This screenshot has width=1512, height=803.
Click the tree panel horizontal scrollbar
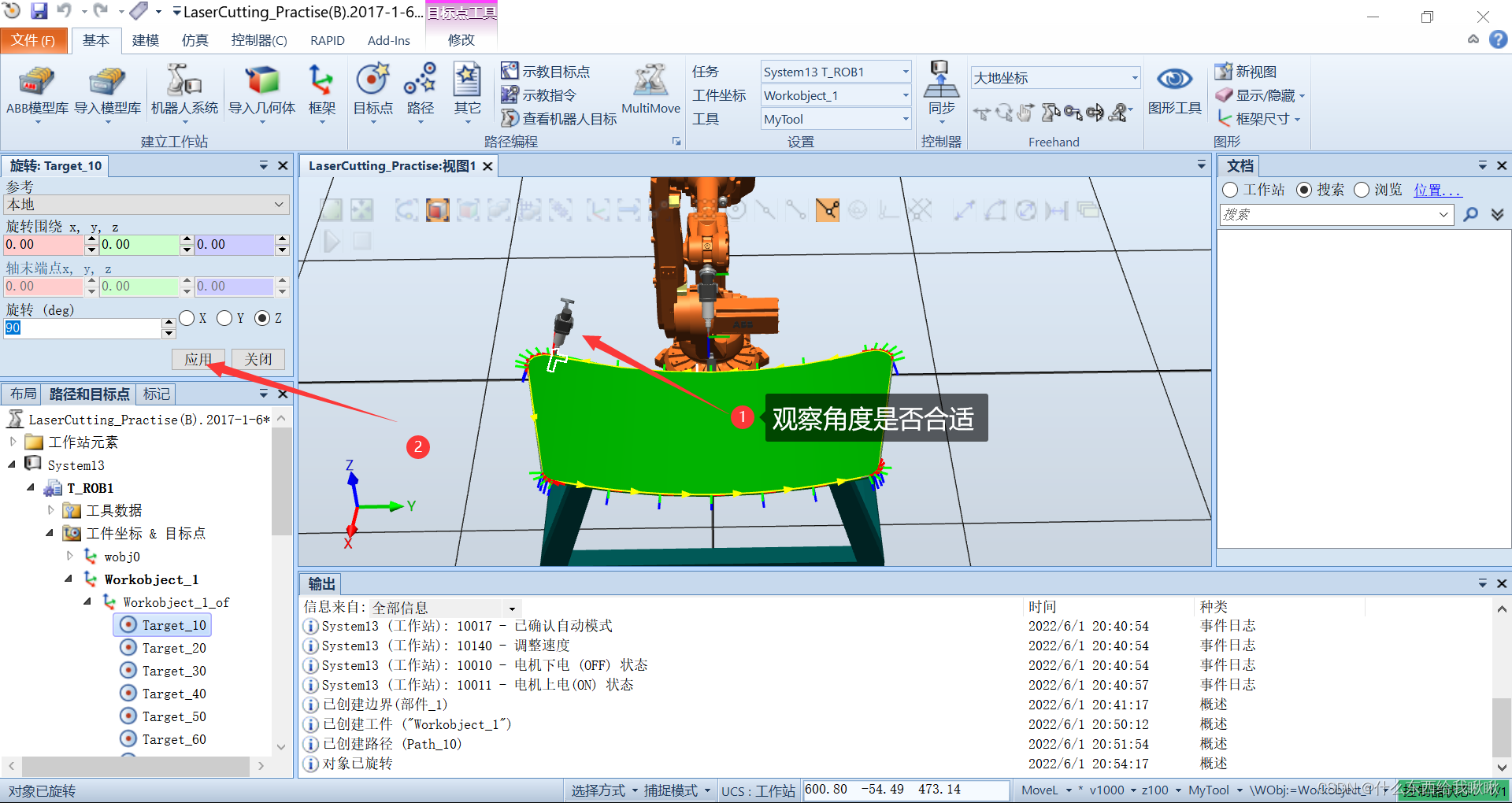click(x=135, y=765)
